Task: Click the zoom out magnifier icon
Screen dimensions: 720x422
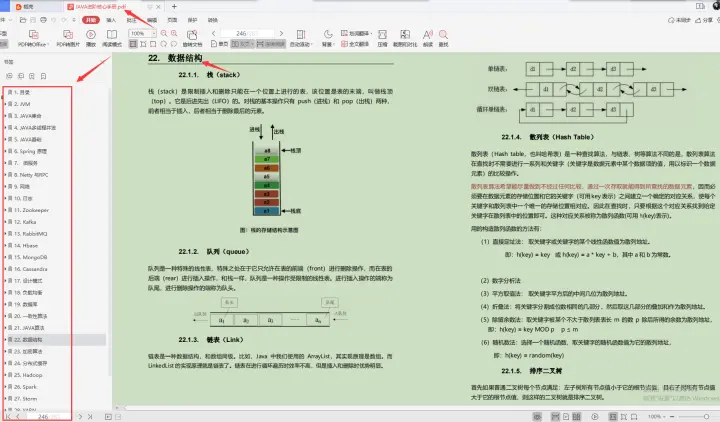Action: (164, 34)
